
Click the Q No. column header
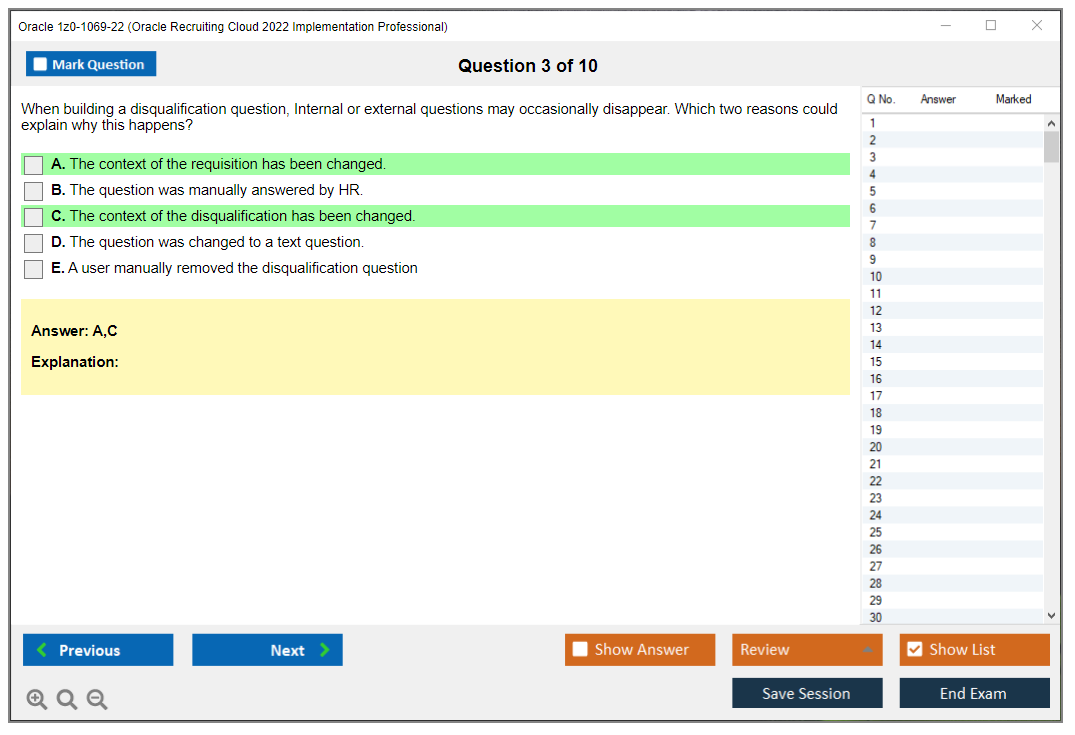coord(881,99)
